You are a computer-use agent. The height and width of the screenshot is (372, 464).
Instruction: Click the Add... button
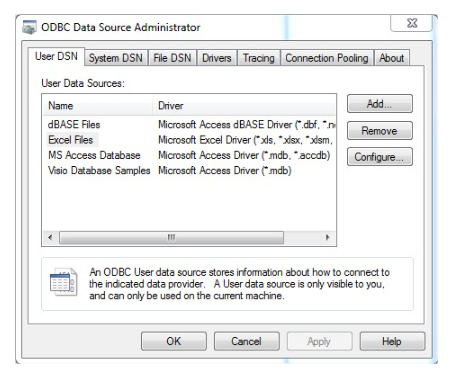380,104
